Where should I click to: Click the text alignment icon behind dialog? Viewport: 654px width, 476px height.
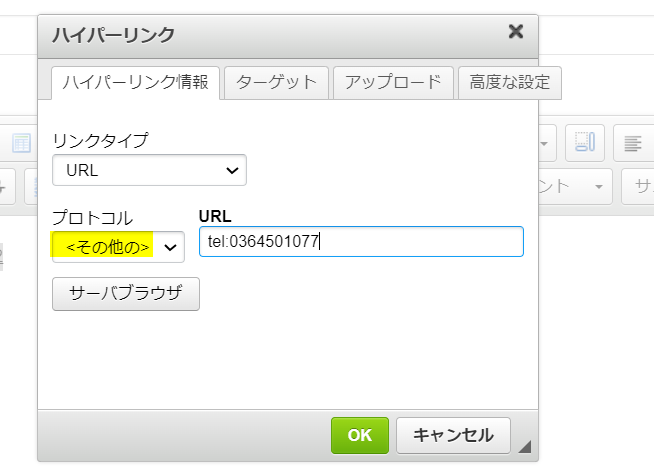(x=632, y=144)
